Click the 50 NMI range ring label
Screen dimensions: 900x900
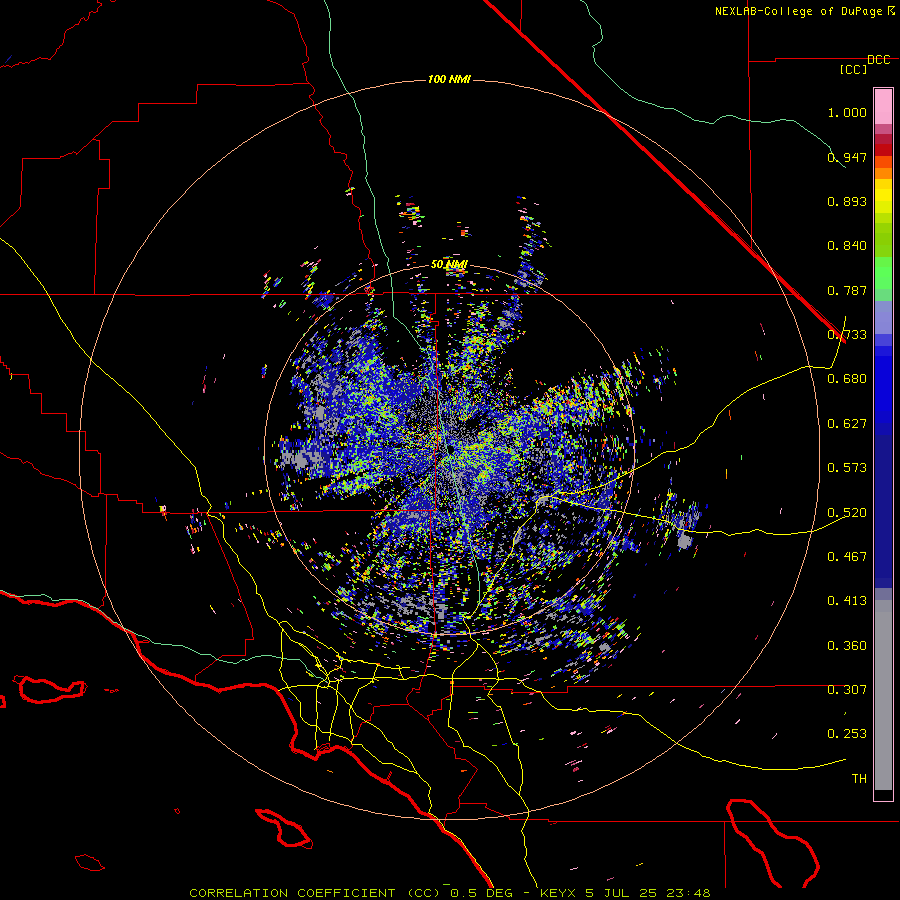[x=449, y=264]
